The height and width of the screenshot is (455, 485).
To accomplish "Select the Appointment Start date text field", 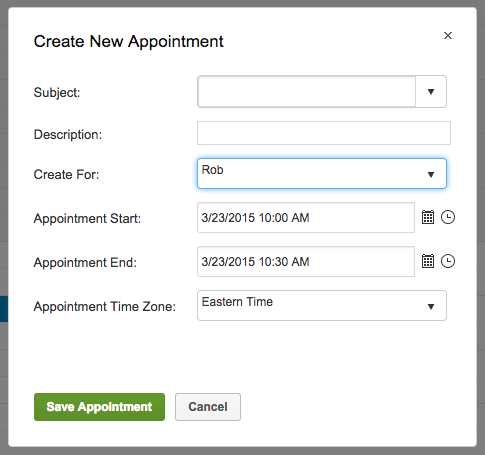I will (x=306, y=218).
